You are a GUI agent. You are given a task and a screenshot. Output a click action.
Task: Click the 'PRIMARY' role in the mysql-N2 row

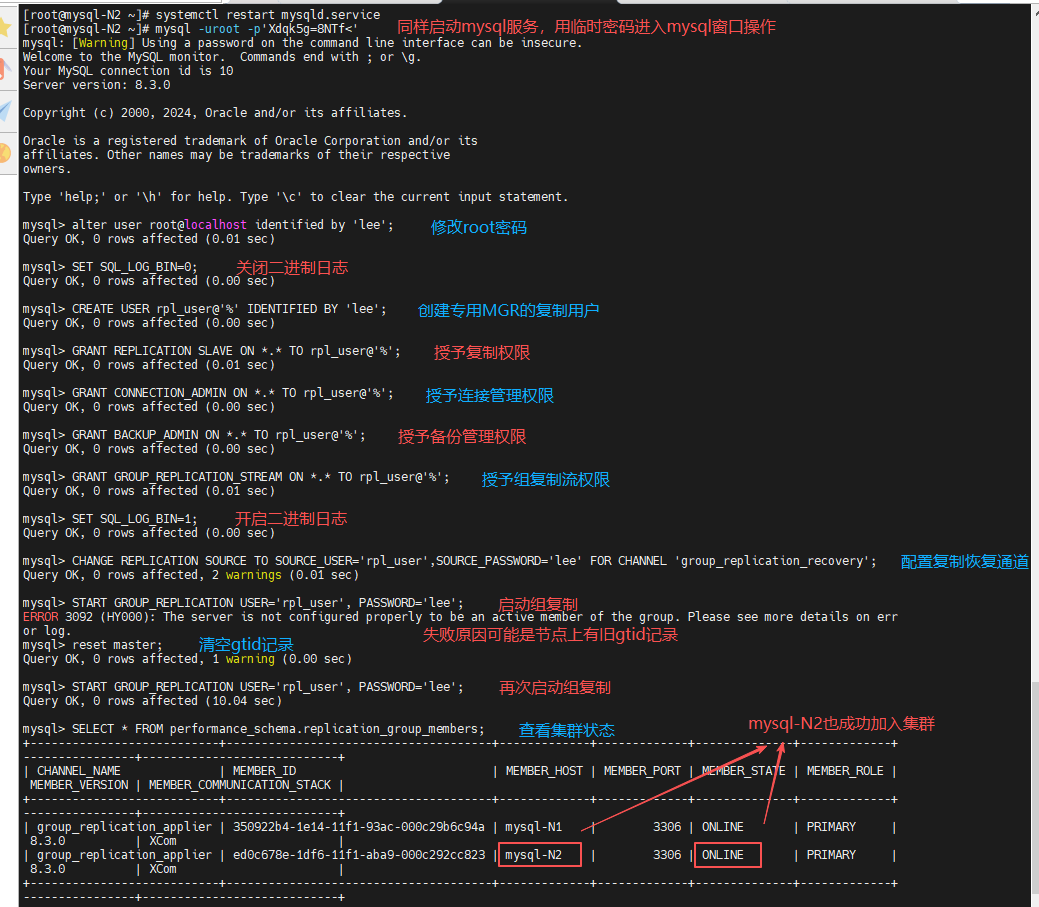click(x=831, y=855)
